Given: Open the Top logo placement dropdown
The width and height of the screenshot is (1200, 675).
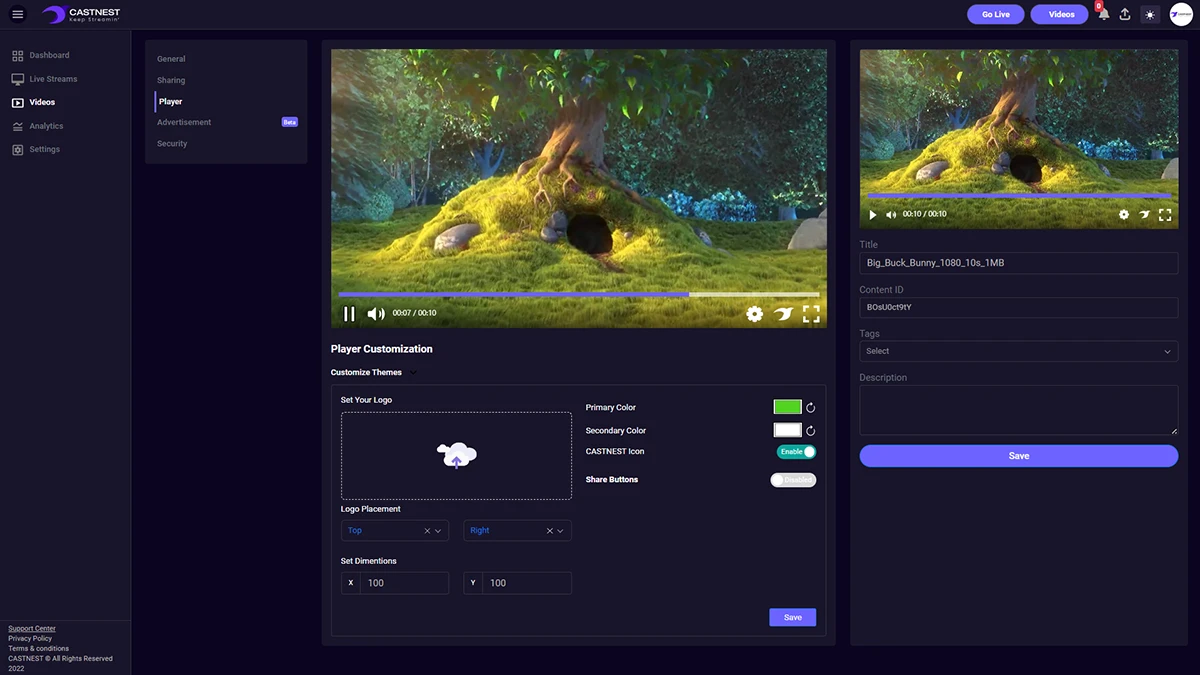Looking at the screenshot, I should point(438,531).
